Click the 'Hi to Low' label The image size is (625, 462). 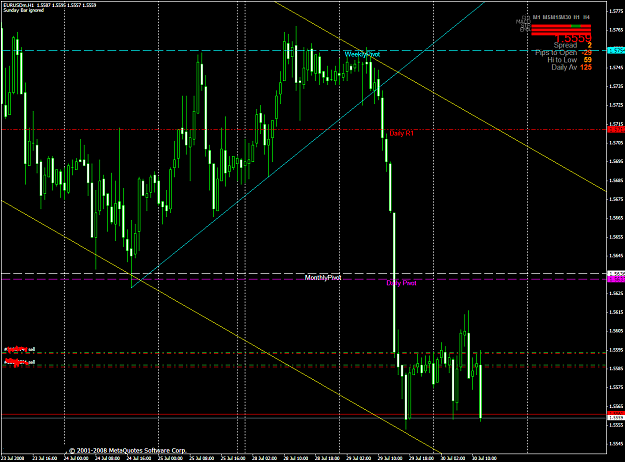[562, 60]
